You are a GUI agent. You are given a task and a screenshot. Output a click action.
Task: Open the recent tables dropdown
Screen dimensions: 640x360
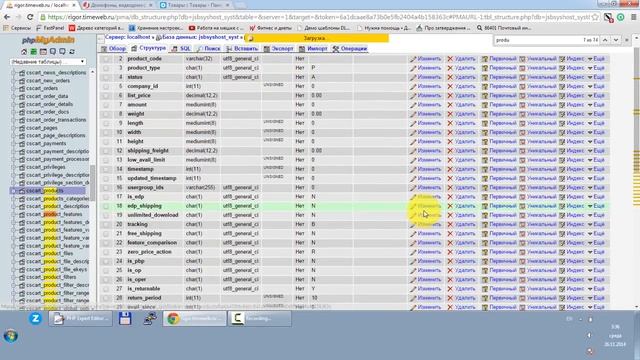48,62
